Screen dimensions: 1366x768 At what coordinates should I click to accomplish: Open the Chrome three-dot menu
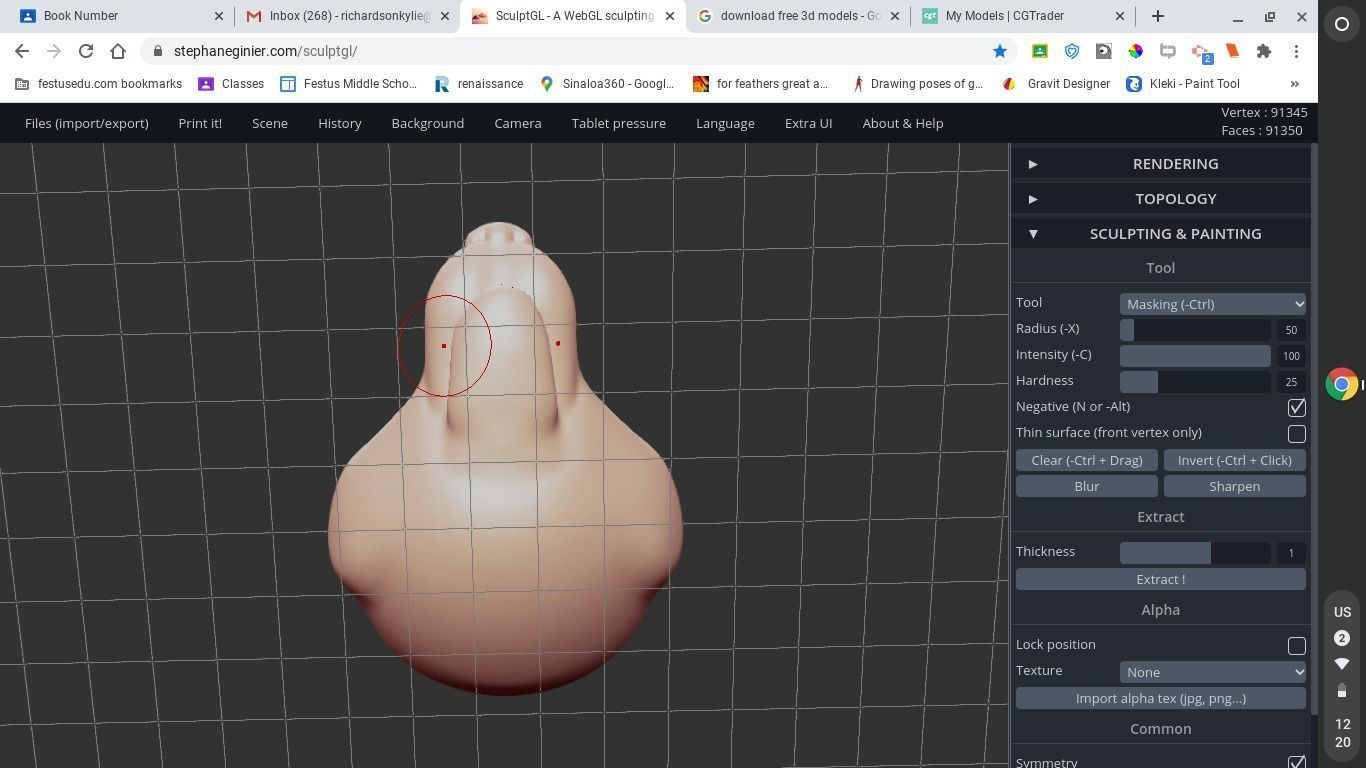tap(1296, 51)
